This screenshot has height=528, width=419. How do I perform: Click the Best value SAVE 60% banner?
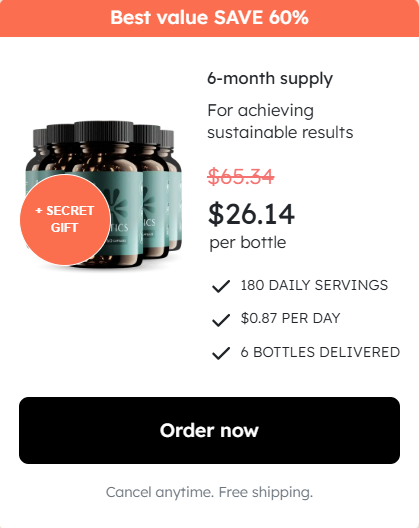click(209, 18)
